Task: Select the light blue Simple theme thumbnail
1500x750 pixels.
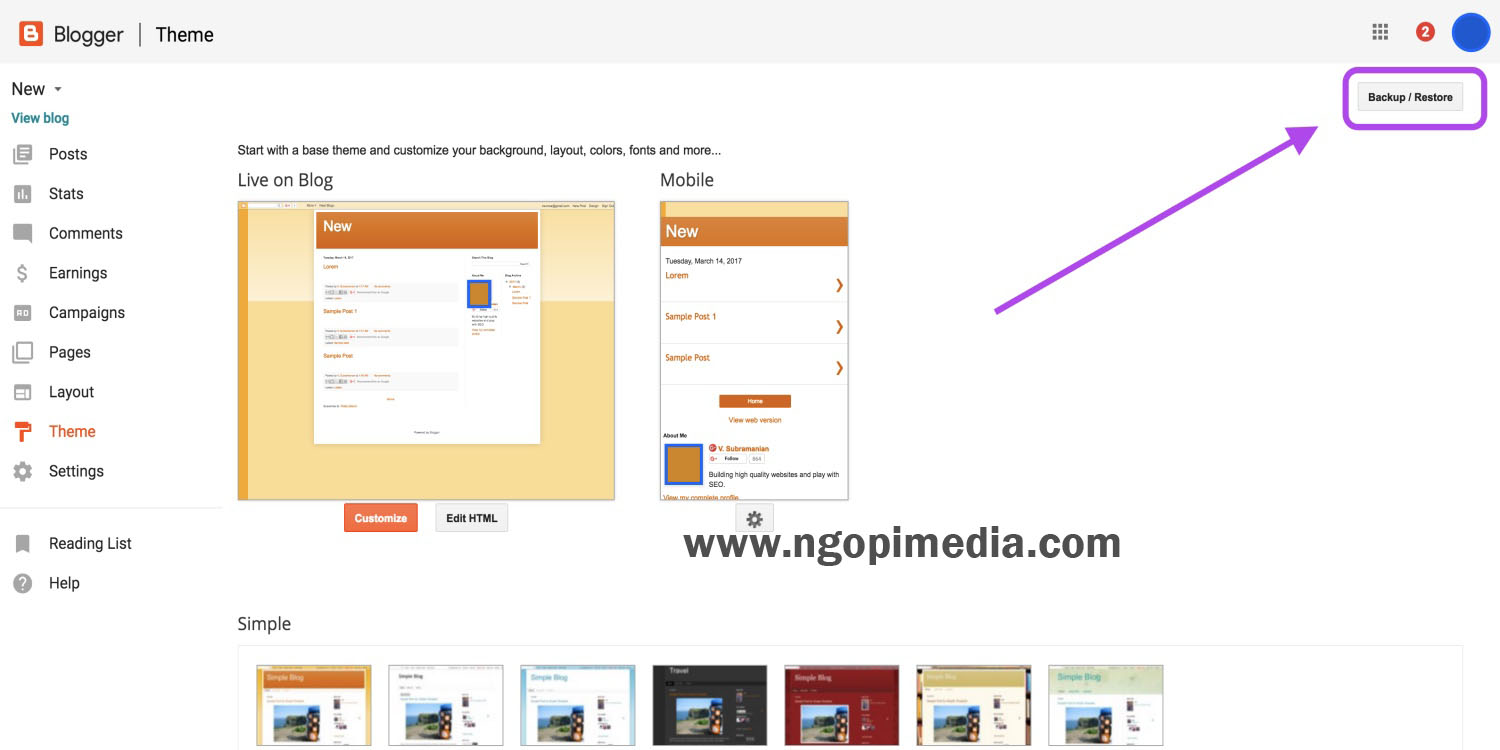Action: (577, 705)
